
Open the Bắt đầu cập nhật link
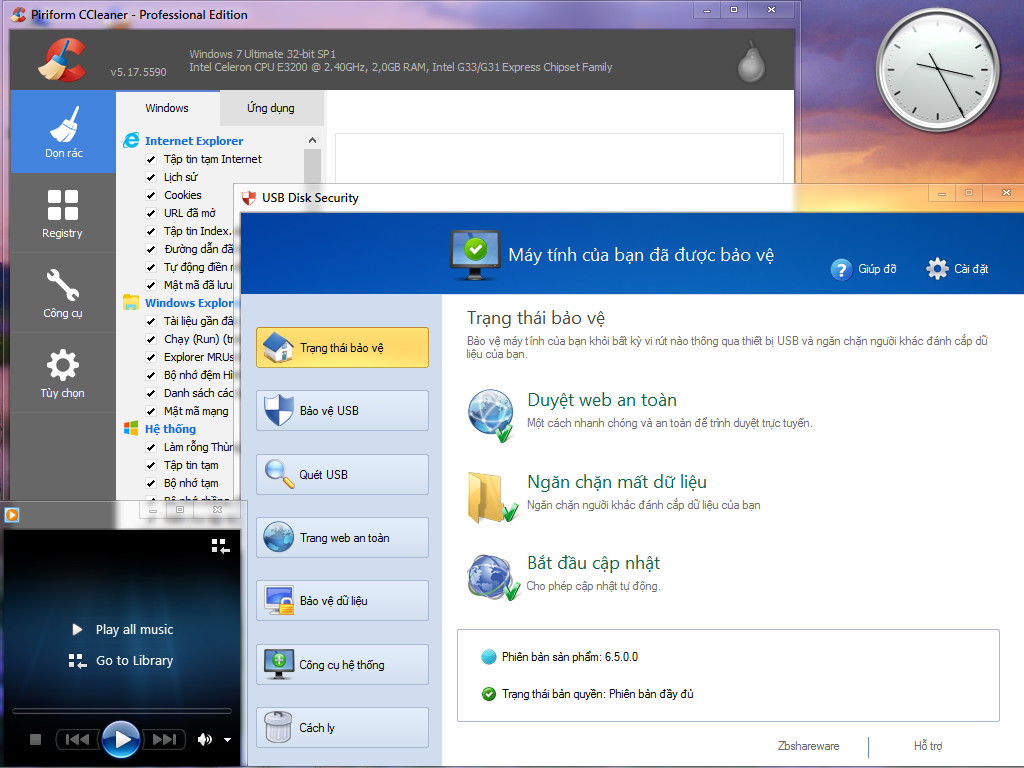click(594, 563)
